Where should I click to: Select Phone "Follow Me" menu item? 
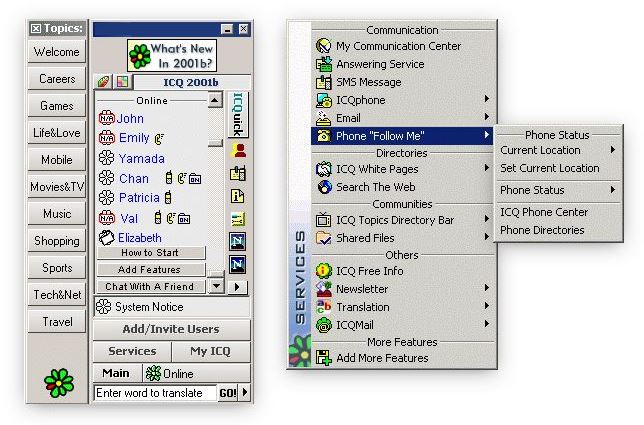402,136
